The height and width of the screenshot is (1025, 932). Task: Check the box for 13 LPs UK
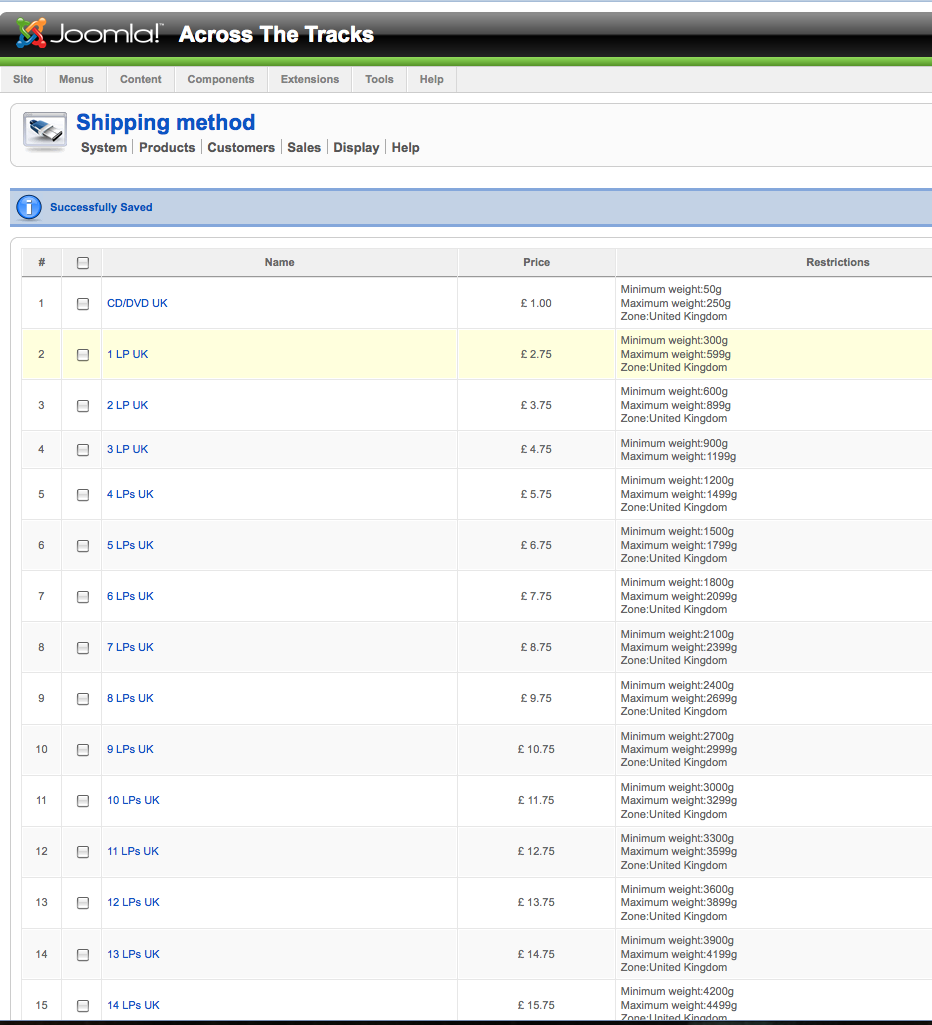83,955
